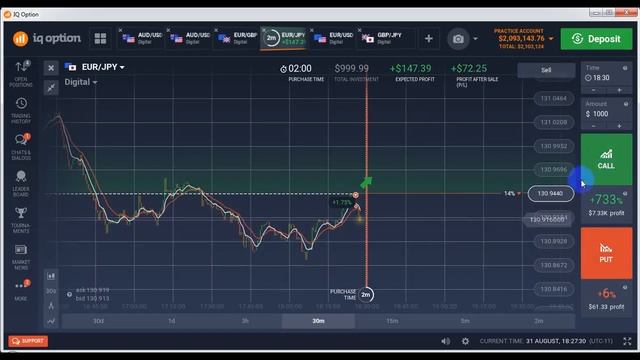Screen dimensions: 640x360
Task: Select the 15m timeframe
Action: [x=392, y=321]
